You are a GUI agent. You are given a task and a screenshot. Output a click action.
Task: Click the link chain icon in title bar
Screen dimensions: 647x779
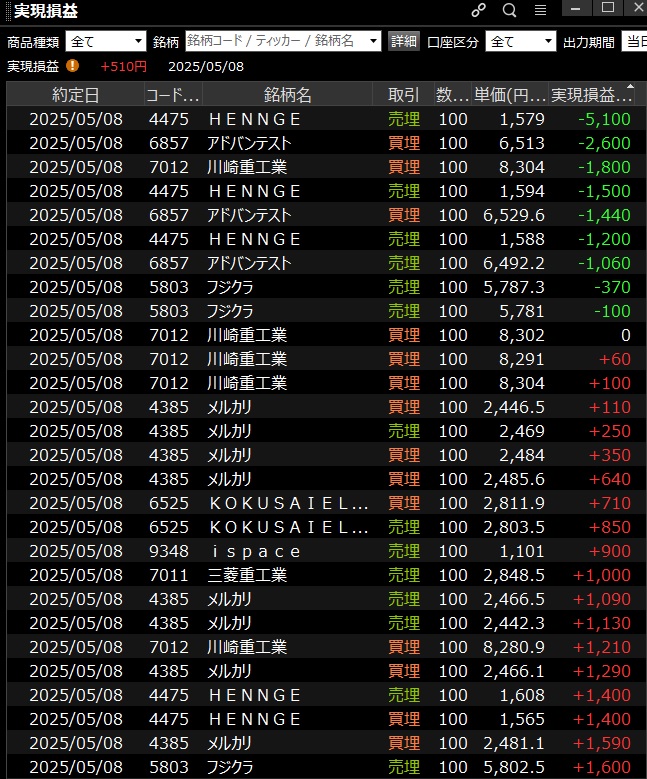(478, 10)
